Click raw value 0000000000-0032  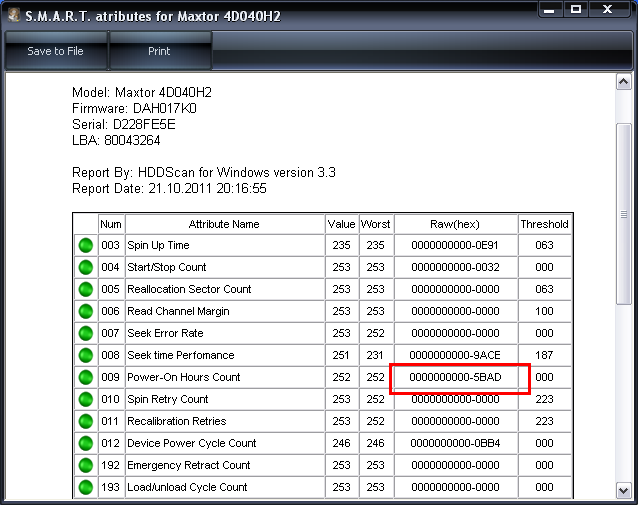pyautogui.click(x=455, y=267)
